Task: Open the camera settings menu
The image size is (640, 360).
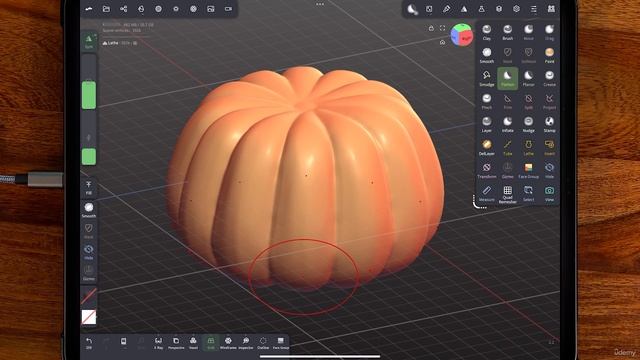Action: tap(228, 9)
